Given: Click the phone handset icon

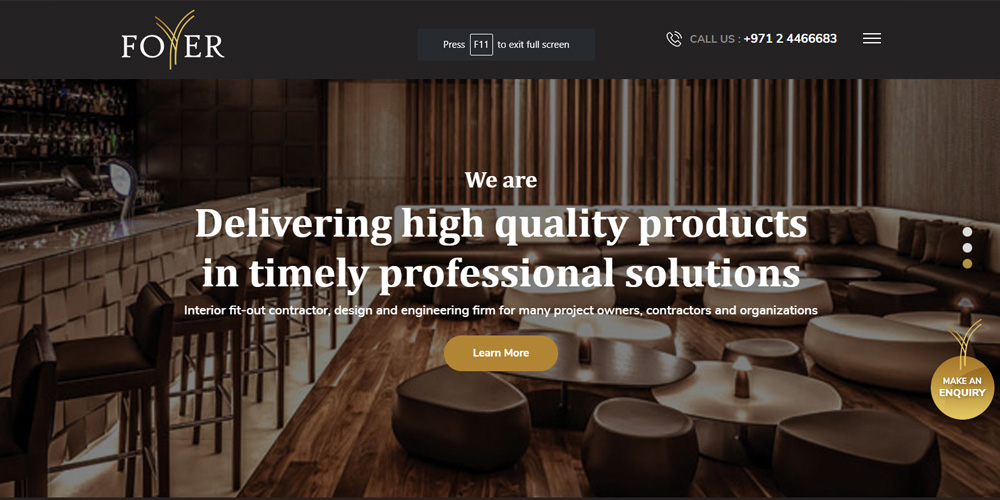Looking at the screenshot, I should pos(673,39).
